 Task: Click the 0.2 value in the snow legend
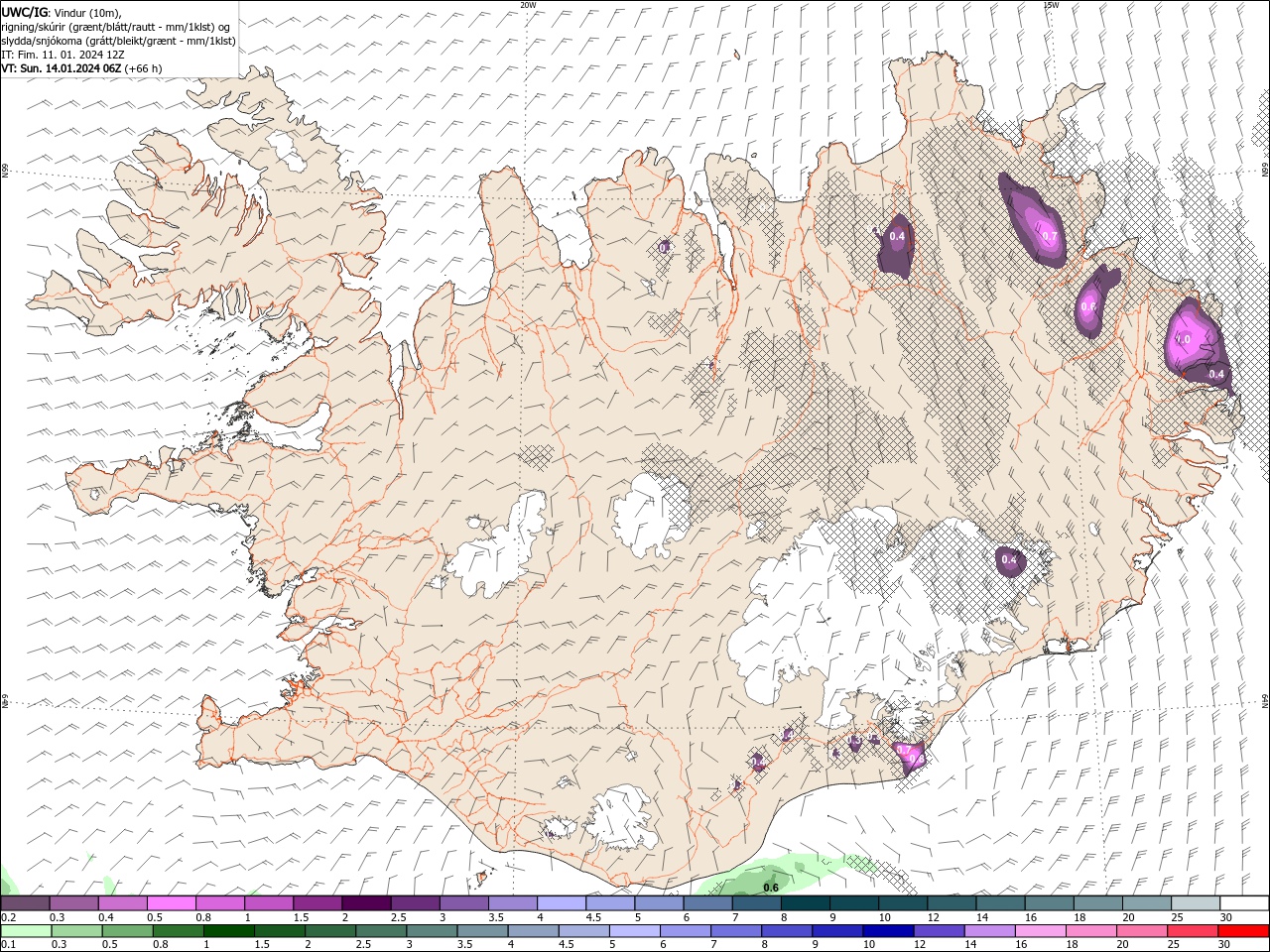click(x=8, y=917)
